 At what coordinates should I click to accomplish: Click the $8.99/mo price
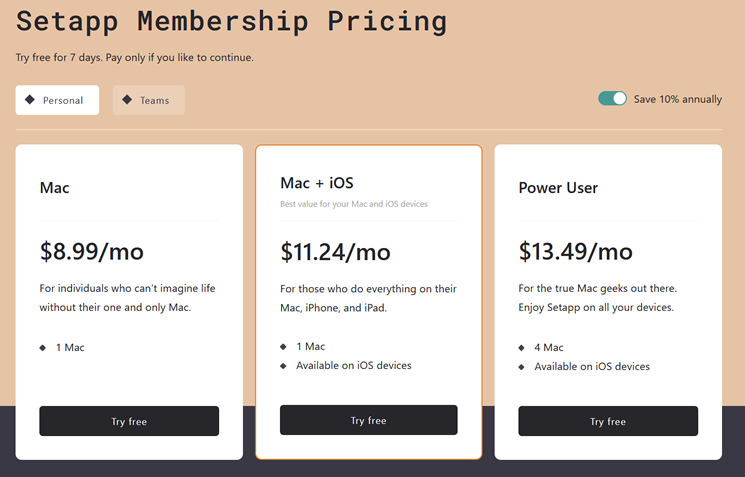point(92,251)
